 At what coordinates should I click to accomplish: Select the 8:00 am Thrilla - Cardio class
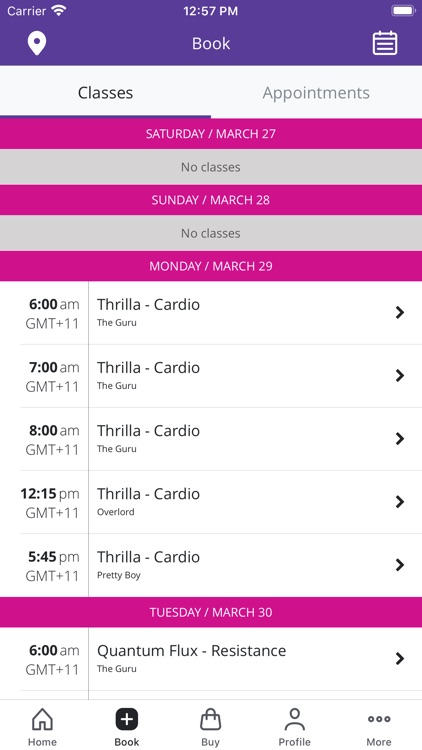point(211,439)
